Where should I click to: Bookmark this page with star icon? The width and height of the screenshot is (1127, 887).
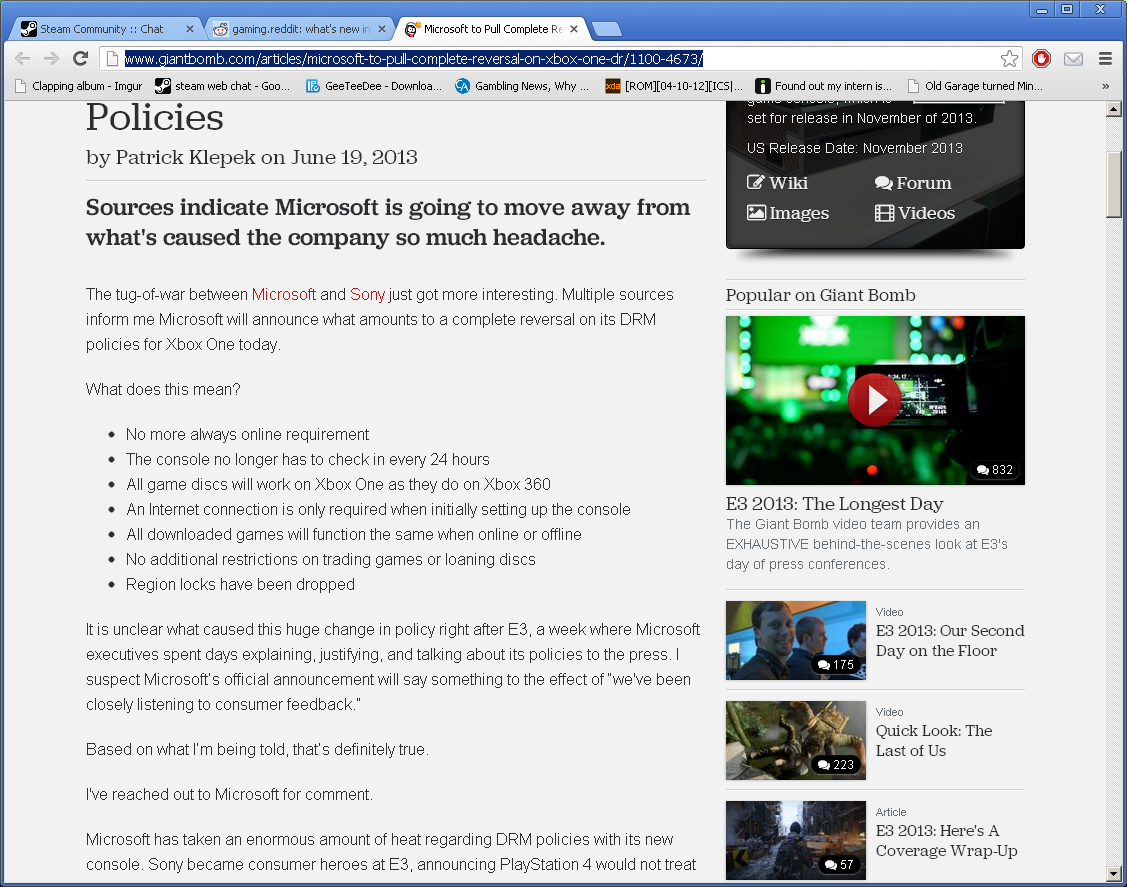(x=1009, y=59)
